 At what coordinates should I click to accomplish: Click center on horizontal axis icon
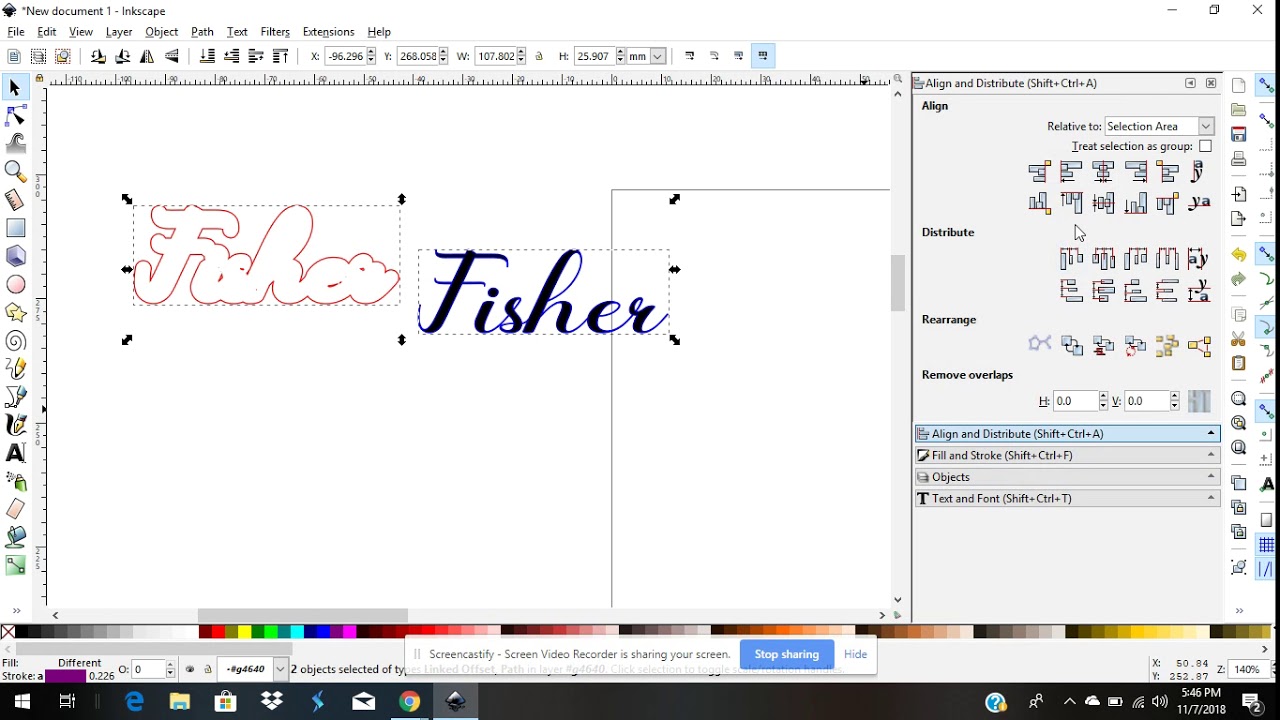[1103, 203]
